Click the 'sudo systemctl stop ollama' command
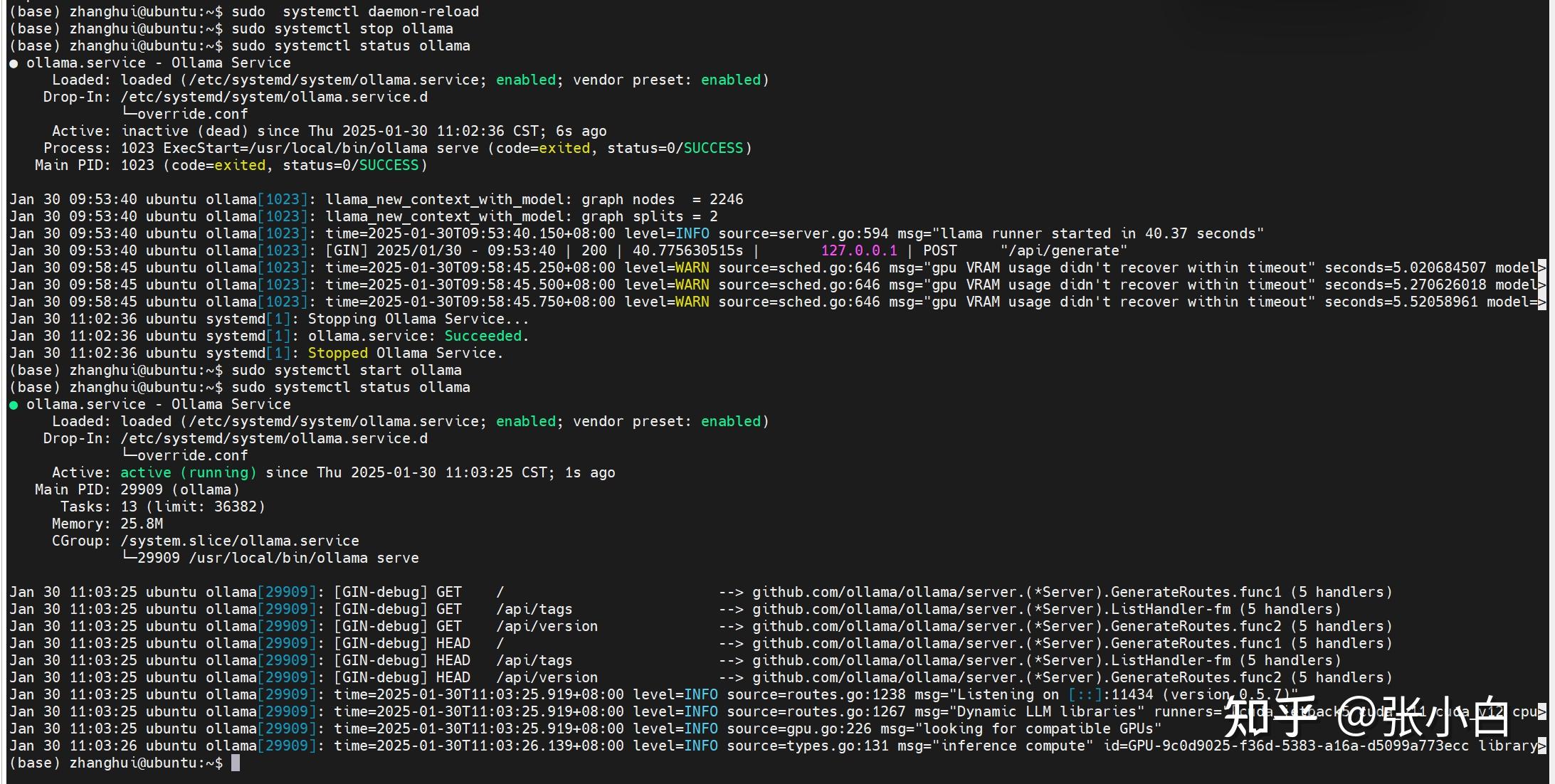 tap(342, 28)
